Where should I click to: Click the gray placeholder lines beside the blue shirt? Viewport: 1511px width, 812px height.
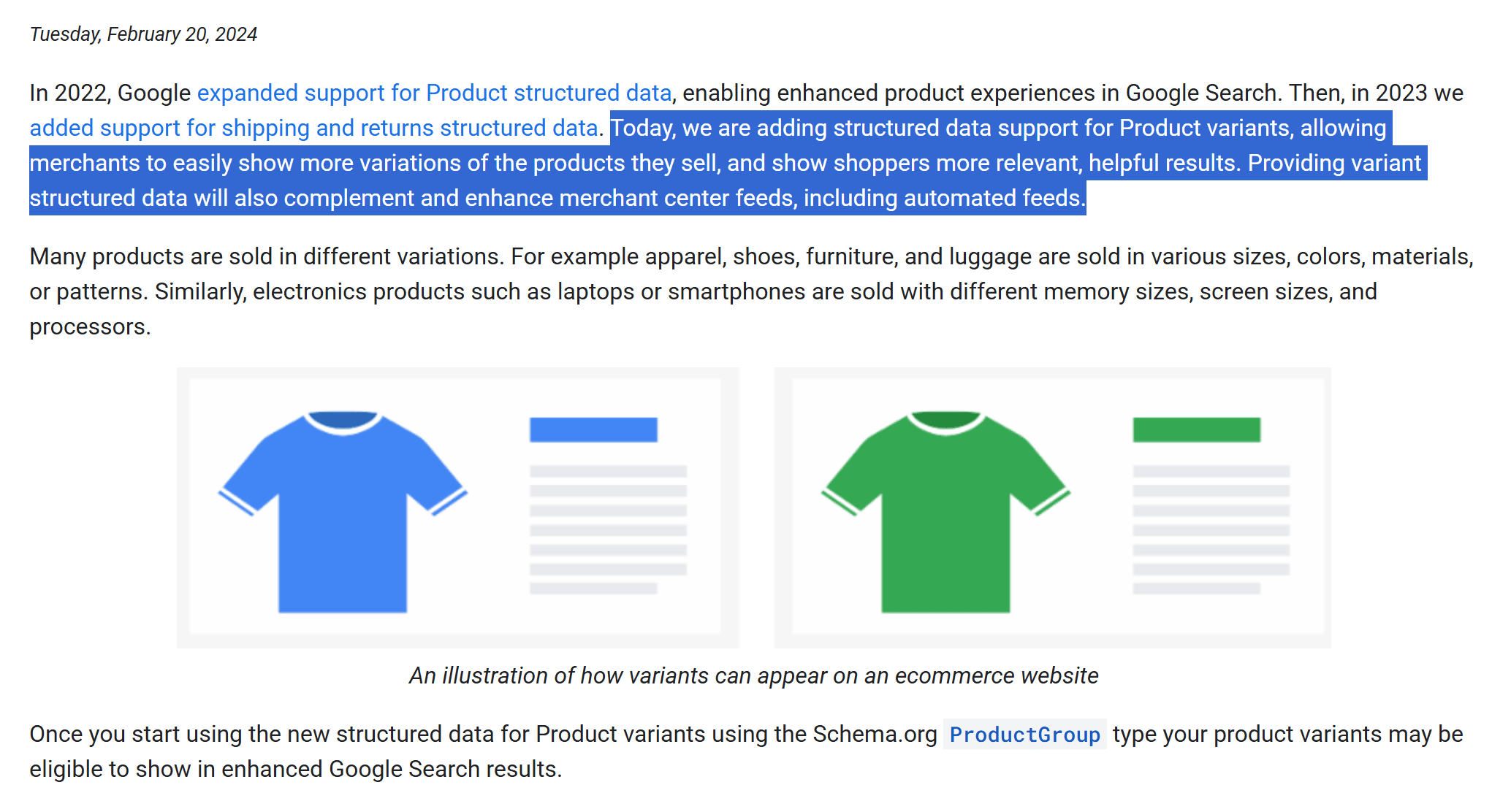pos(608,529)
